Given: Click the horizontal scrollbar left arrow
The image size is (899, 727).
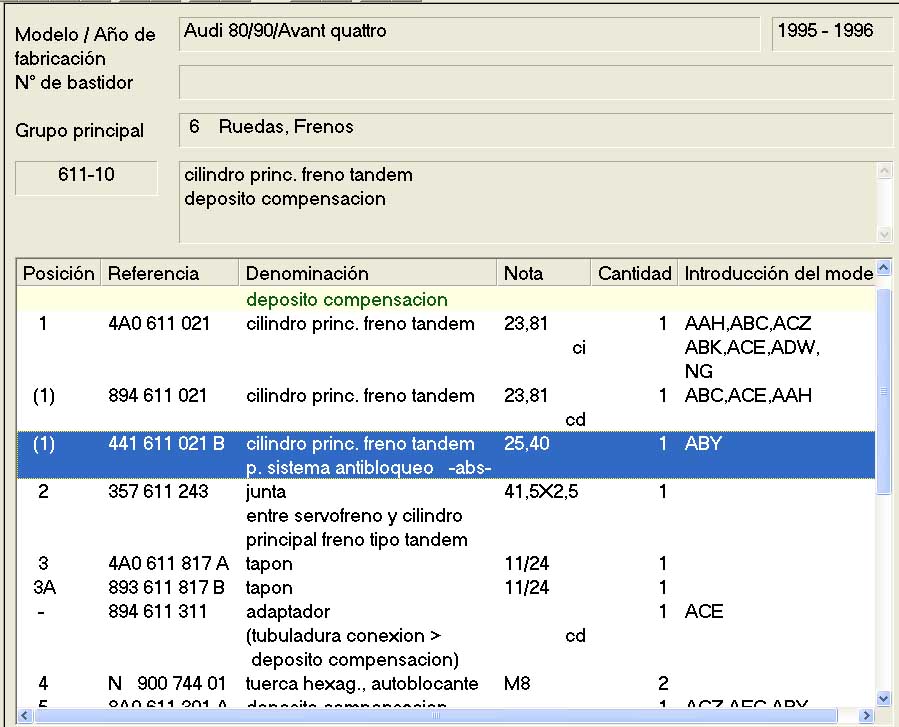Looking at the screenshot, I should (x=25, y=715).
